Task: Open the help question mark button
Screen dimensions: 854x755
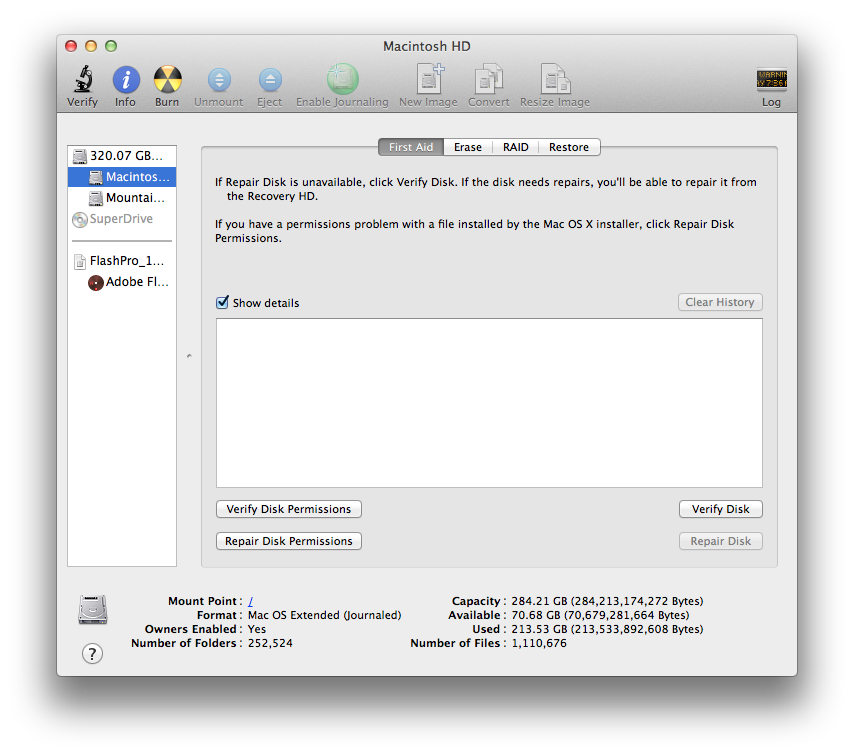Action: click(x=92, y=653)
